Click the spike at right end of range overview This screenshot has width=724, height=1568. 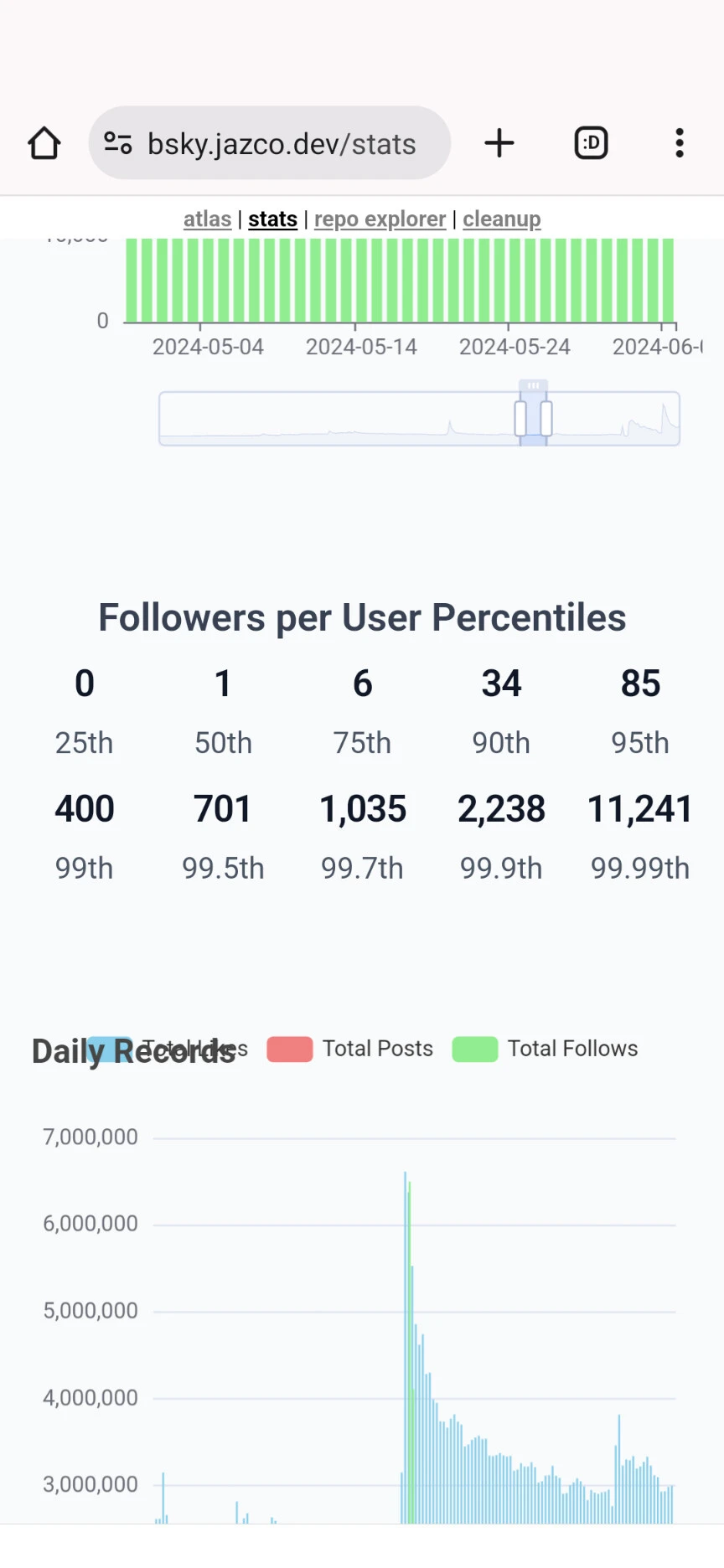(x=665, y=415)
